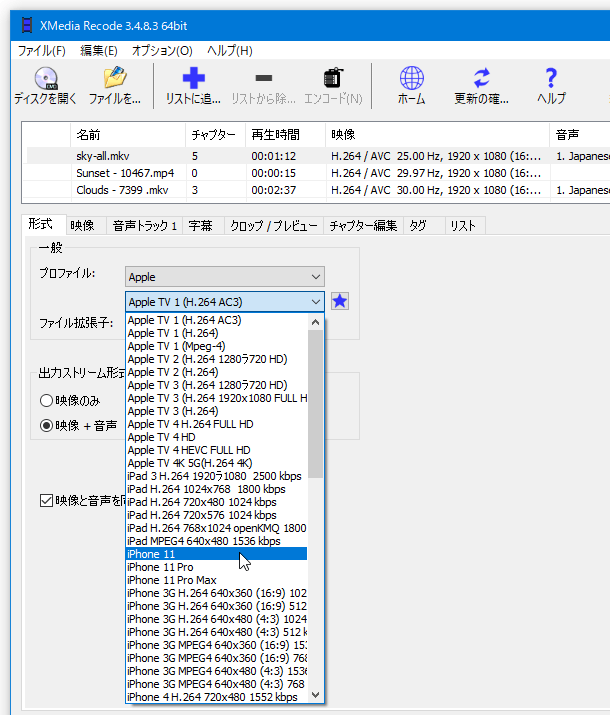Toggle the 映像と音声 sync checkbox
Screen dimensions: 610x715
46,501
